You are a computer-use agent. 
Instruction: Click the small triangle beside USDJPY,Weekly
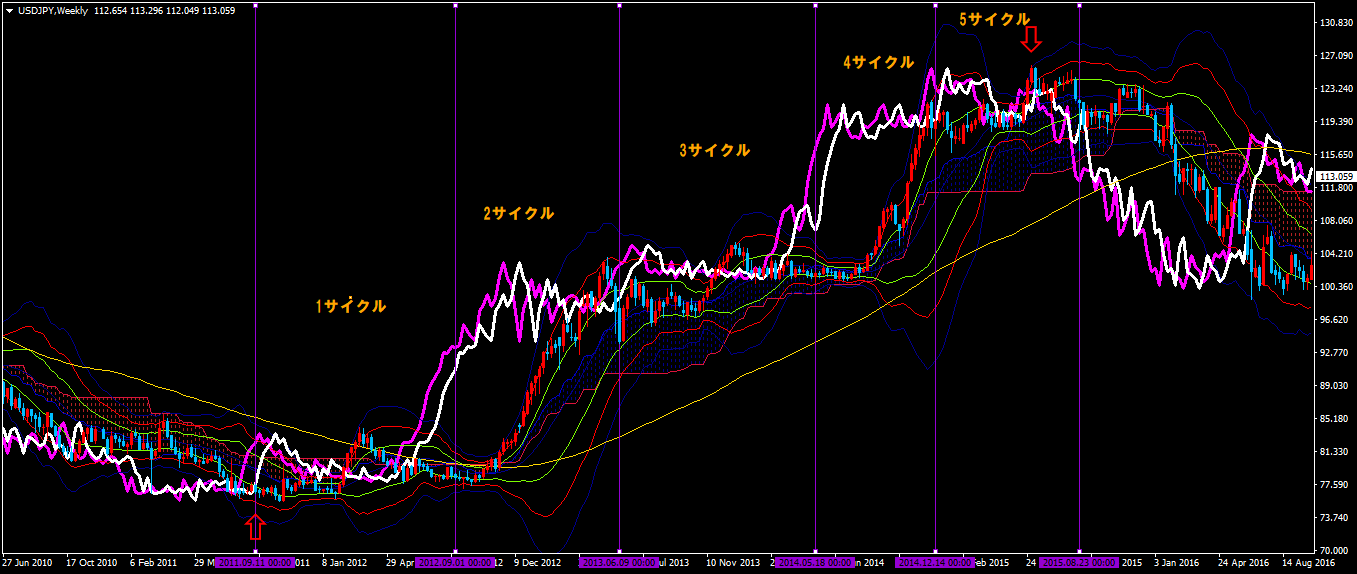click(9, 10)
